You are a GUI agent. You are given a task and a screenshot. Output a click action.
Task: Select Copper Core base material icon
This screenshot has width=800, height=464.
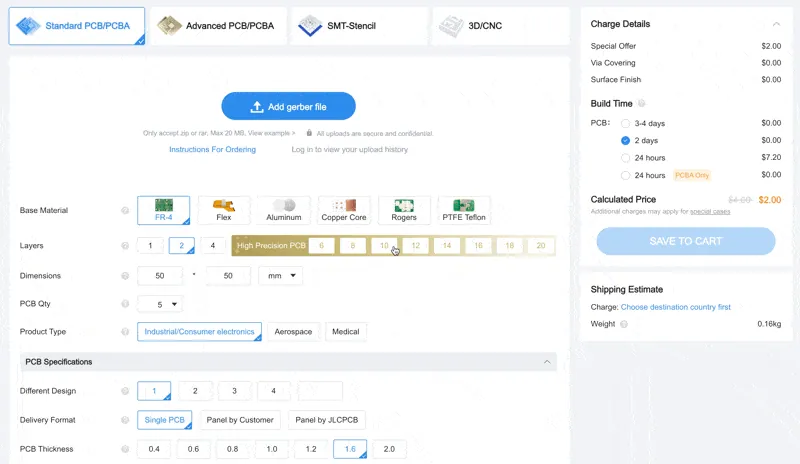[344, 210]
